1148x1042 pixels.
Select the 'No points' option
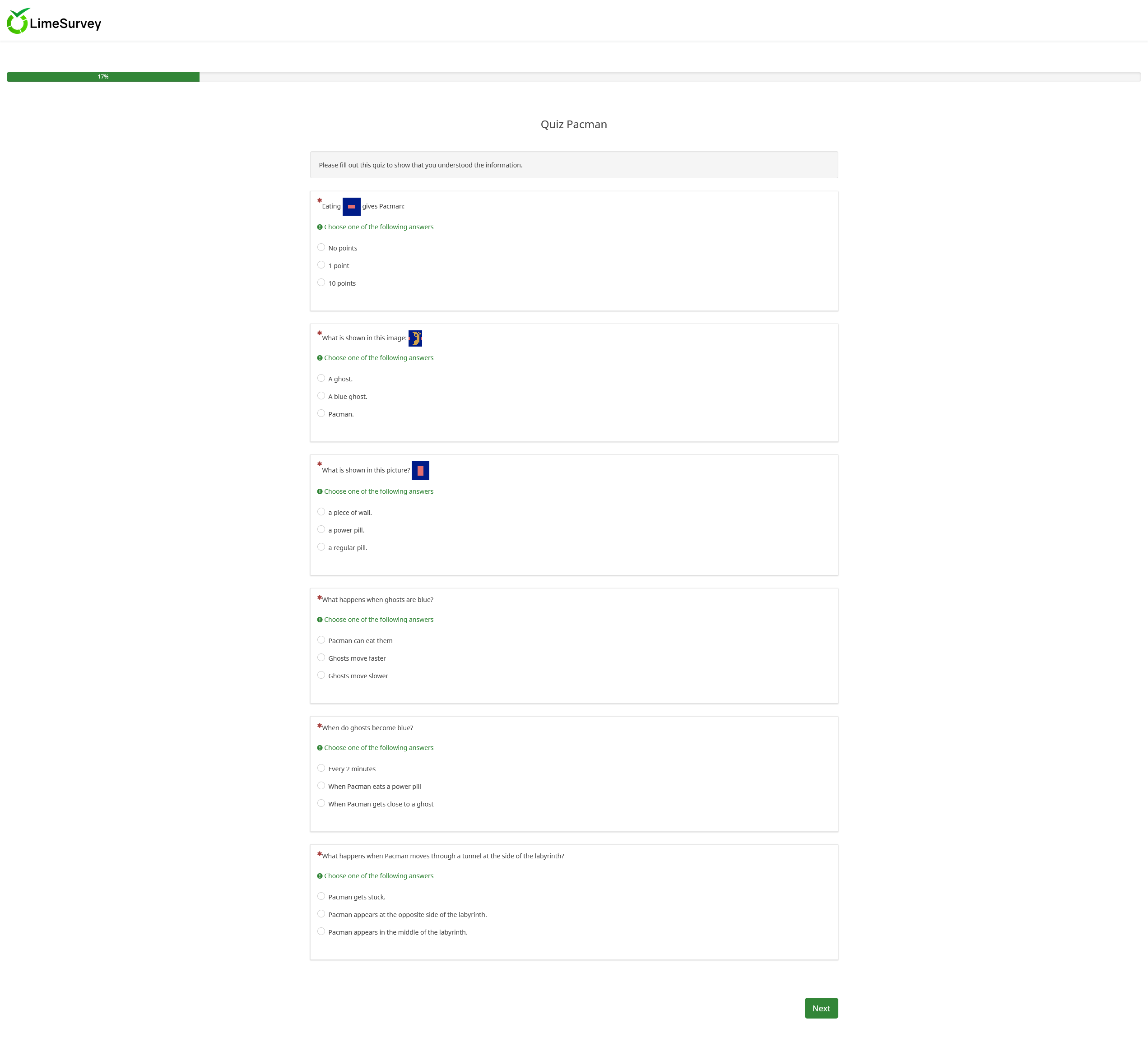tap(321, 247)
